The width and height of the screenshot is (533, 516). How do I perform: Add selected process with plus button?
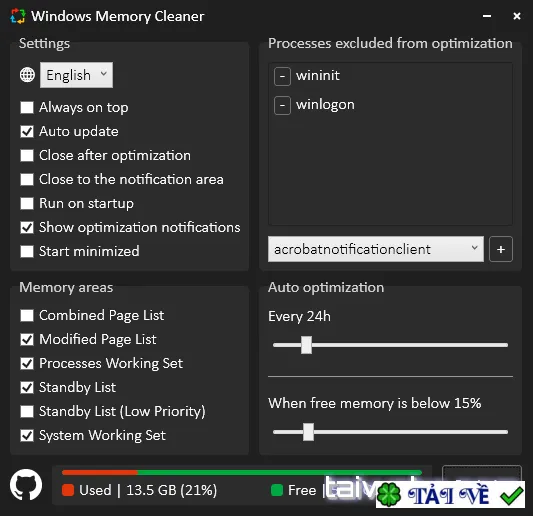(x=501, y=249)
